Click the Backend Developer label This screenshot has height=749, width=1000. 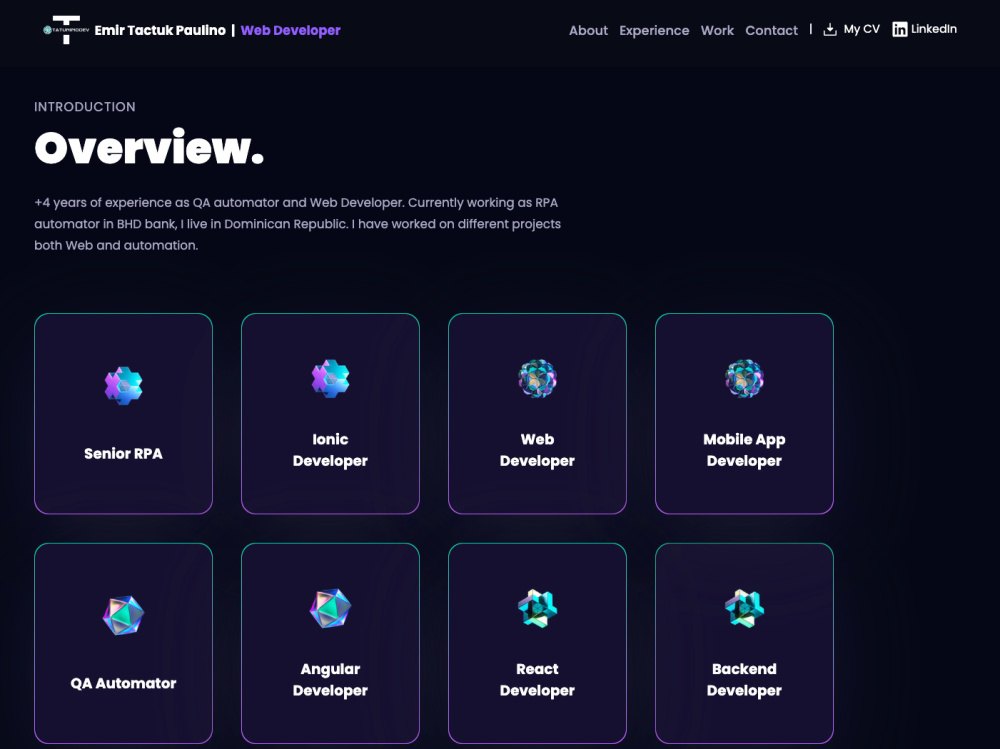coord(744,679)
